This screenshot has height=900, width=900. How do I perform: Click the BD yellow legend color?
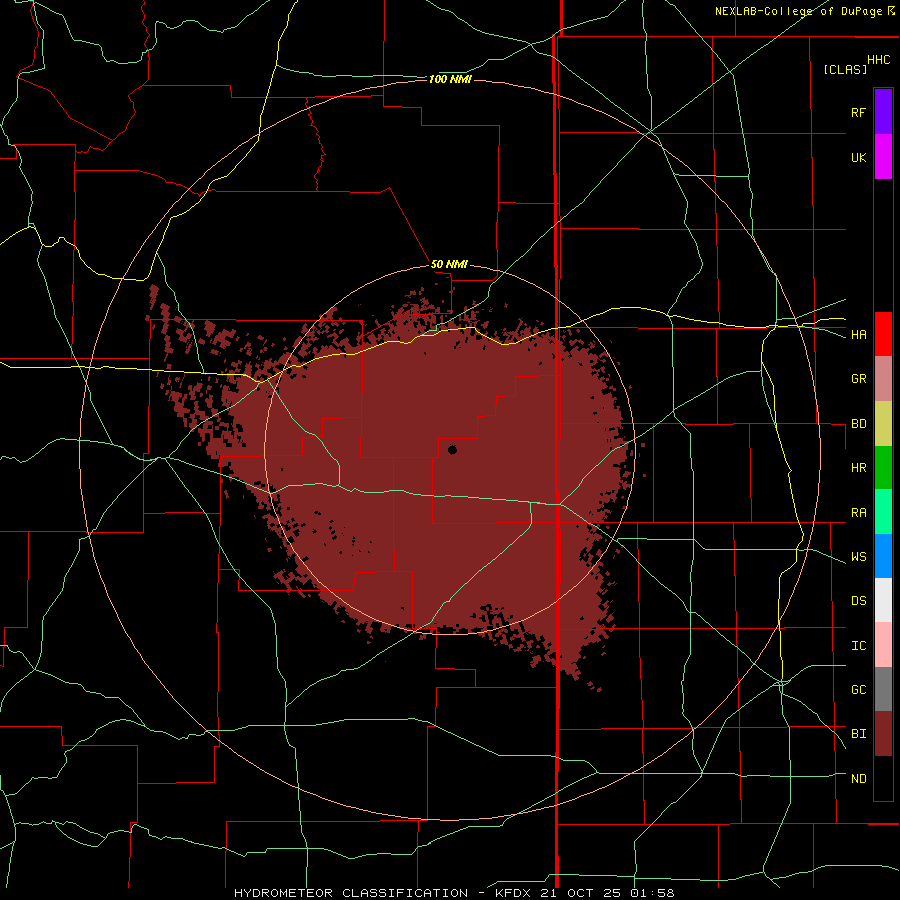pyautogui.click(x=883, y=424)
